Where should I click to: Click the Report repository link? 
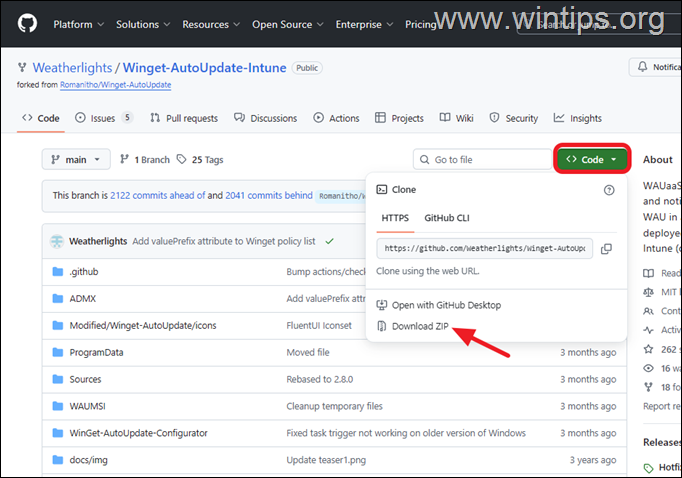click(662, 406)
